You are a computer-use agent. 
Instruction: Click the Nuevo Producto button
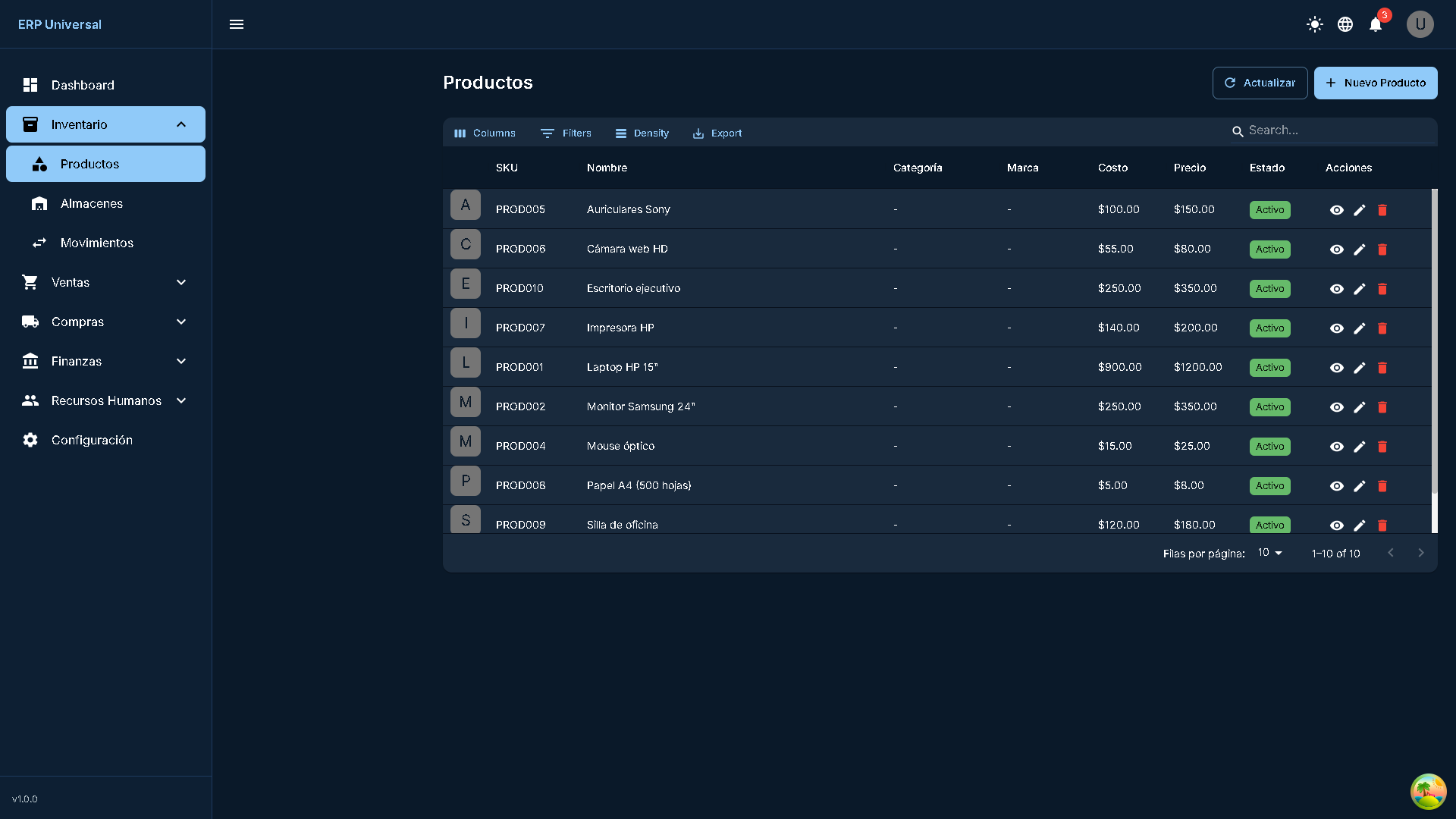click(x=1376, y=83)
